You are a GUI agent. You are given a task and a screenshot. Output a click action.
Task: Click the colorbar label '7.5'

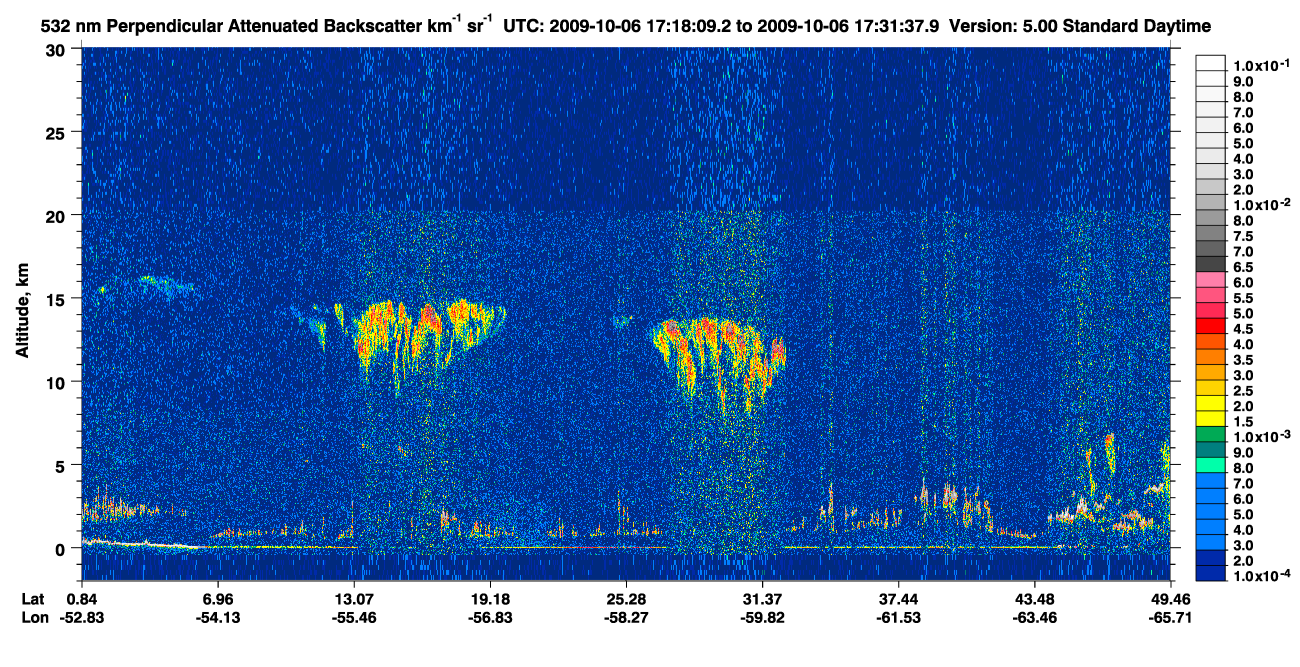click(1243, 235)
